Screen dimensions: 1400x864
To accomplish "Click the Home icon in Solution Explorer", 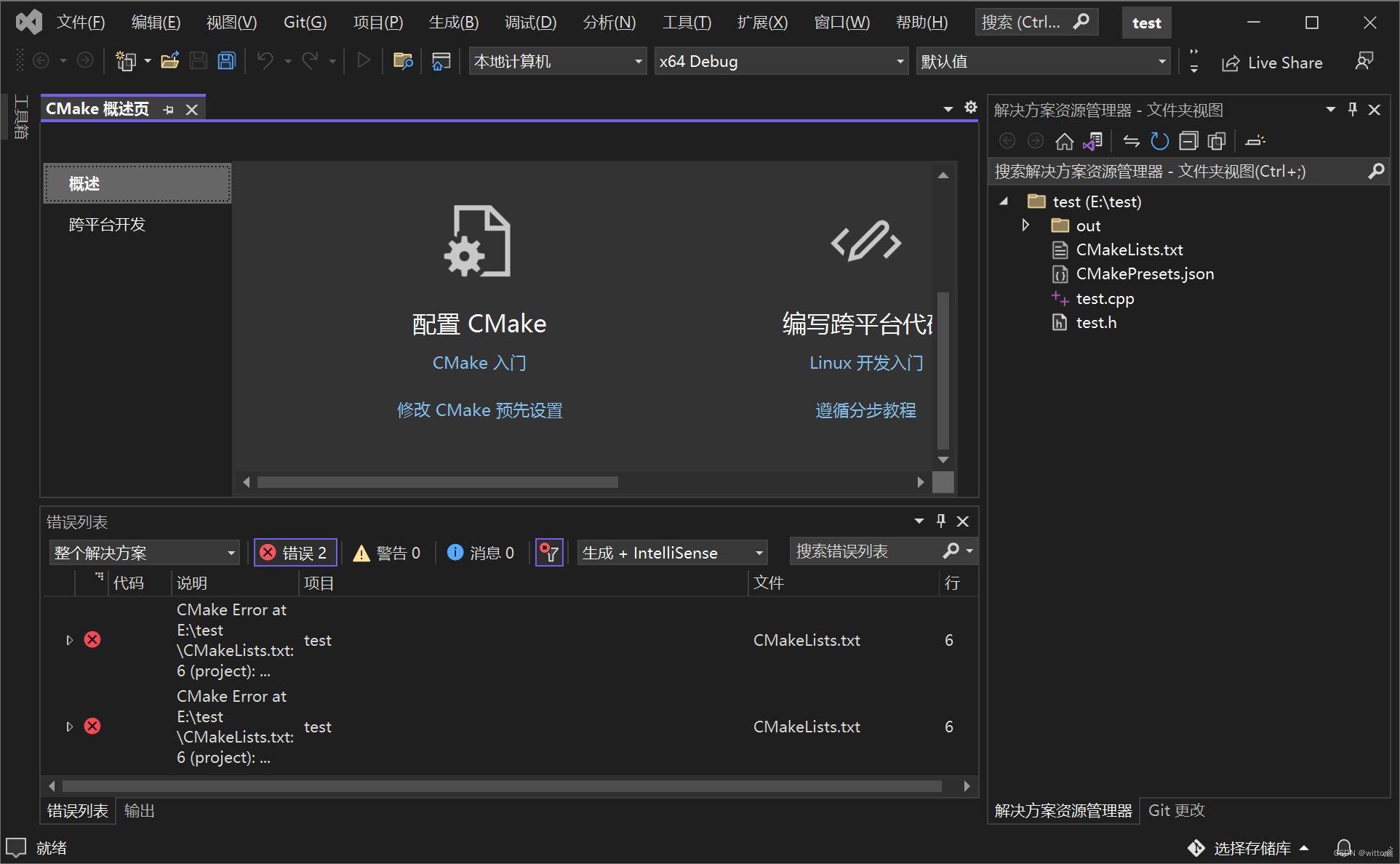I will (1064, 141).
